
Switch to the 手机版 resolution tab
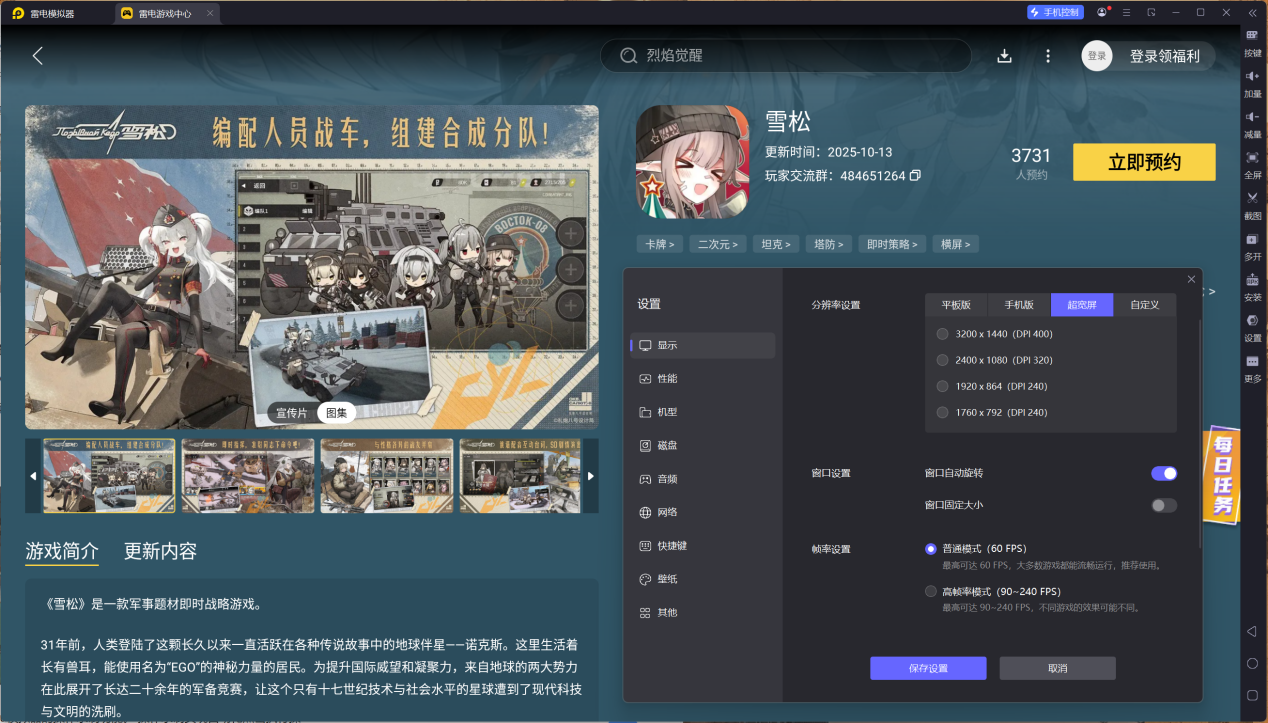pos(1018,305)
